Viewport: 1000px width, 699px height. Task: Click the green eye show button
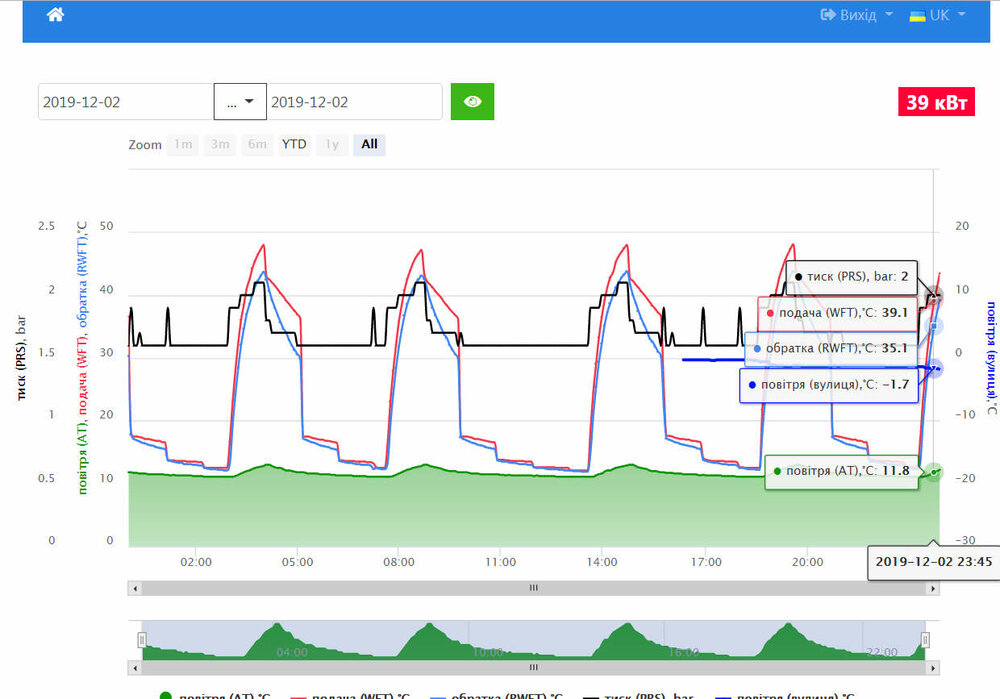coord(472,102)
